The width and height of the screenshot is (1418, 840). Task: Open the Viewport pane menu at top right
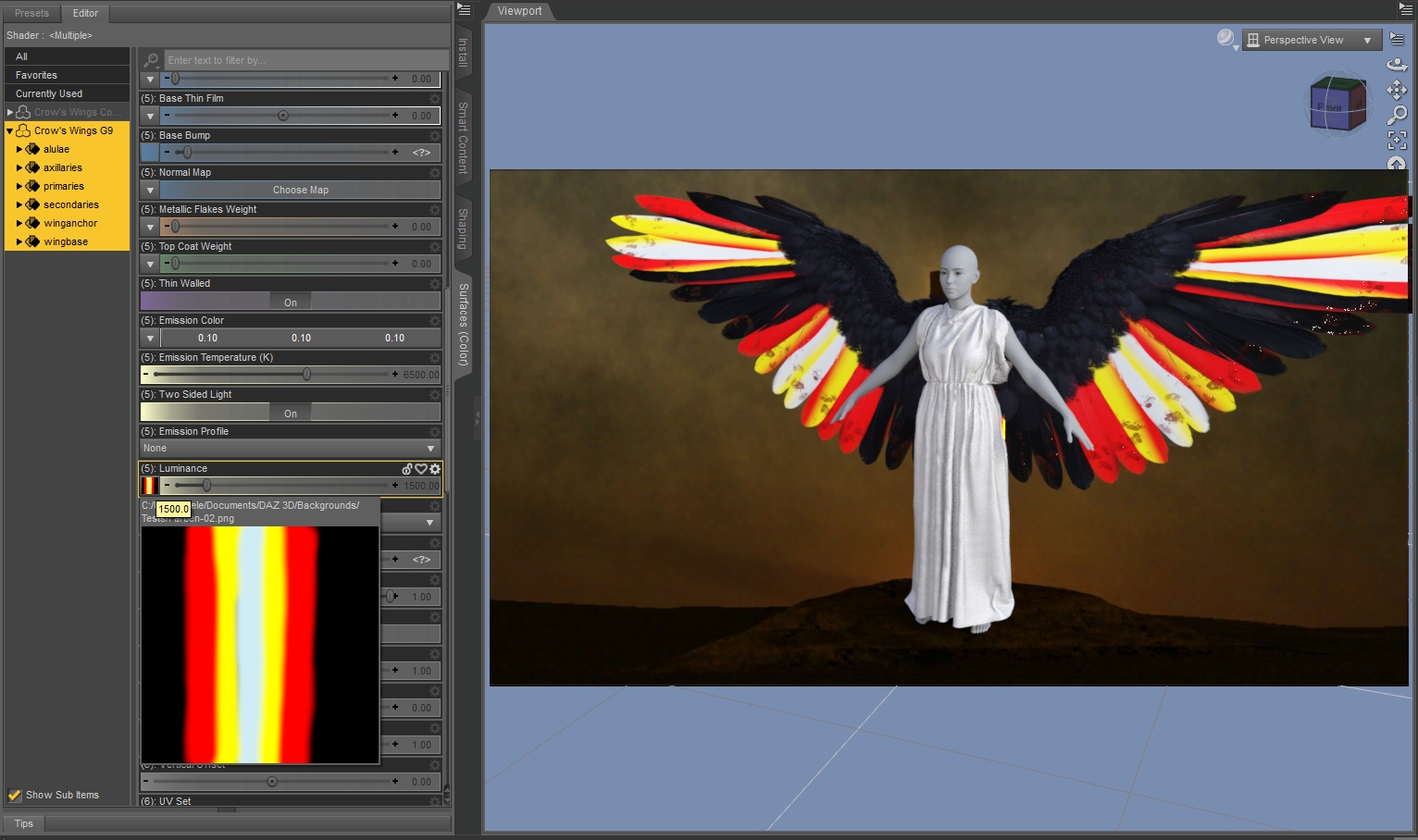pos(1406,9)
